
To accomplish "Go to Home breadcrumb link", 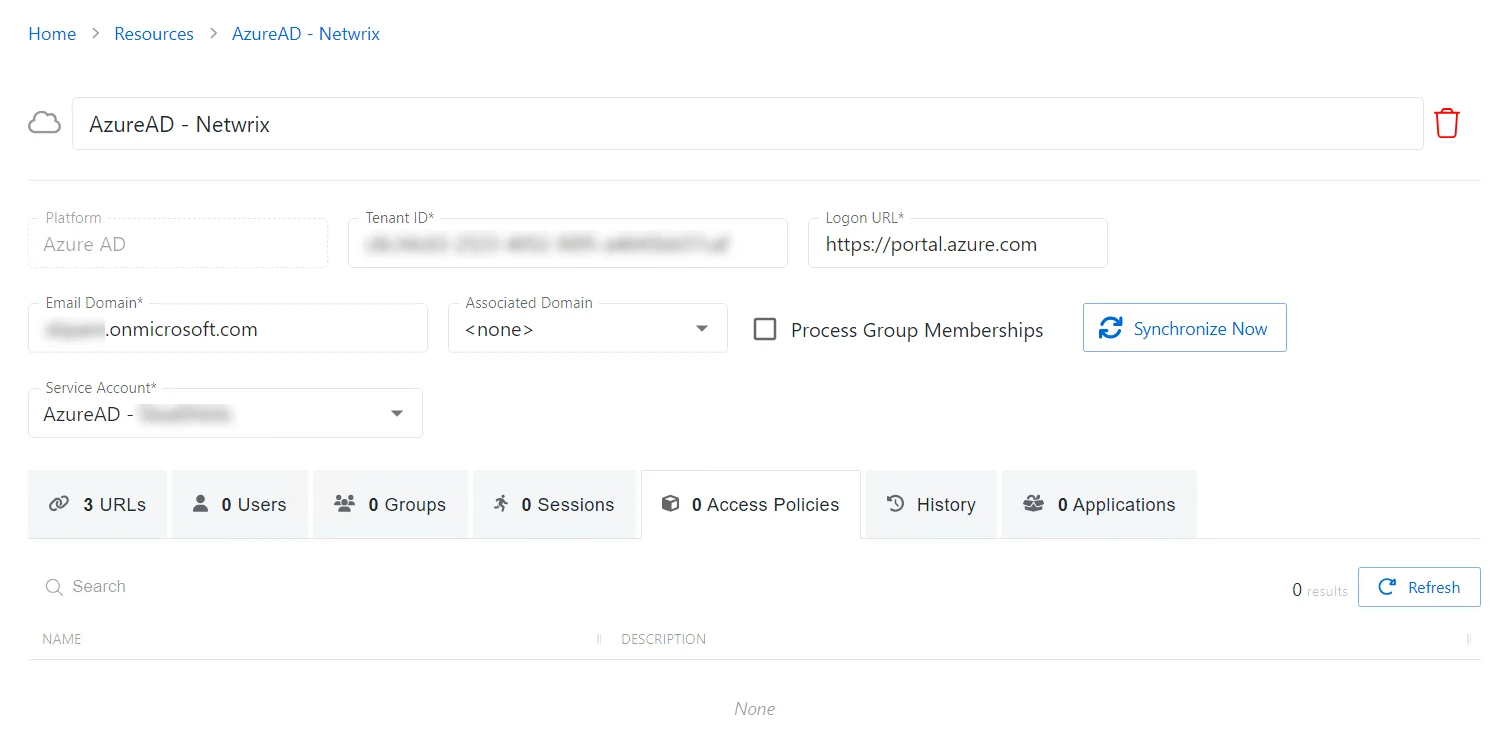I will pyautogui.click(x=52, y=34).
